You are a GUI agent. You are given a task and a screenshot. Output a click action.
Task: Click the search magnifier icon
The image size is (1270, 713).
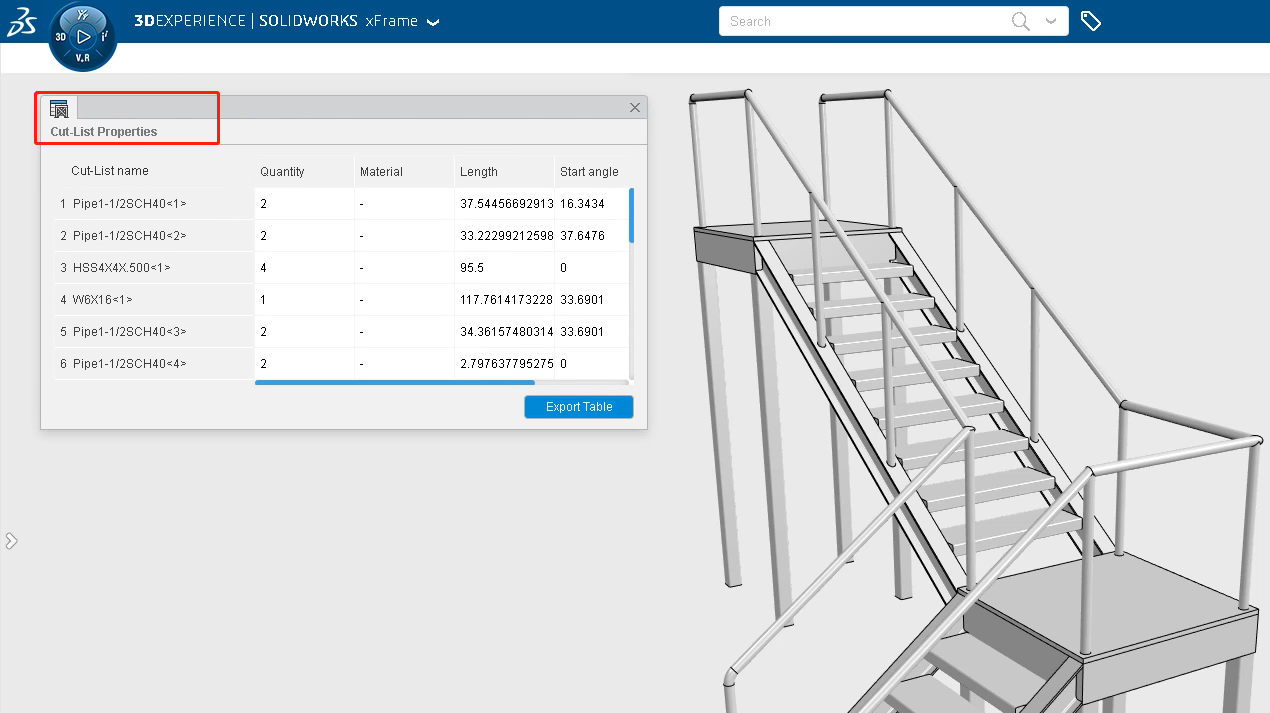click(1020, 21)
